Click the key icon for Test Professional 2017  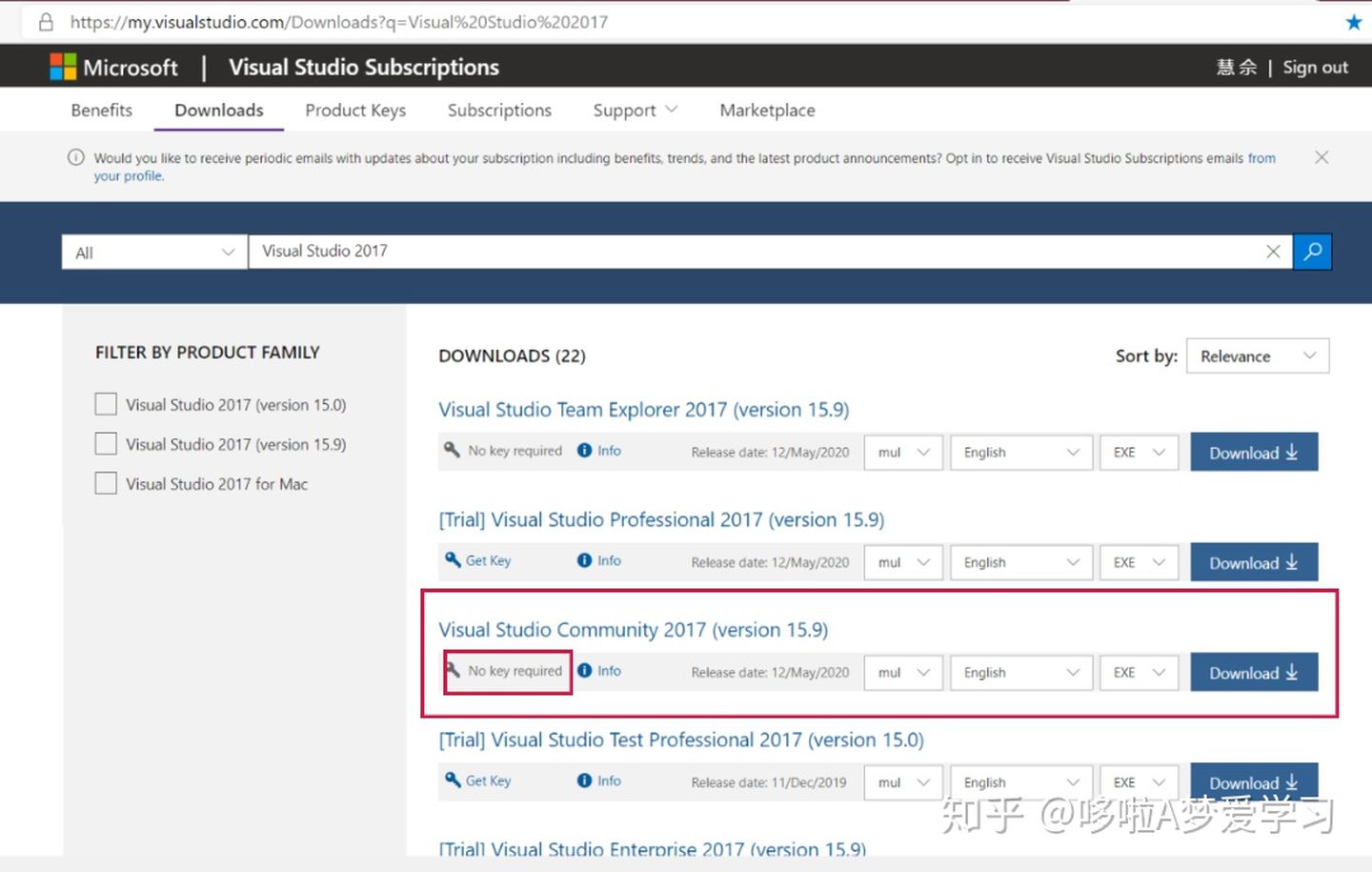coord(453,780)
